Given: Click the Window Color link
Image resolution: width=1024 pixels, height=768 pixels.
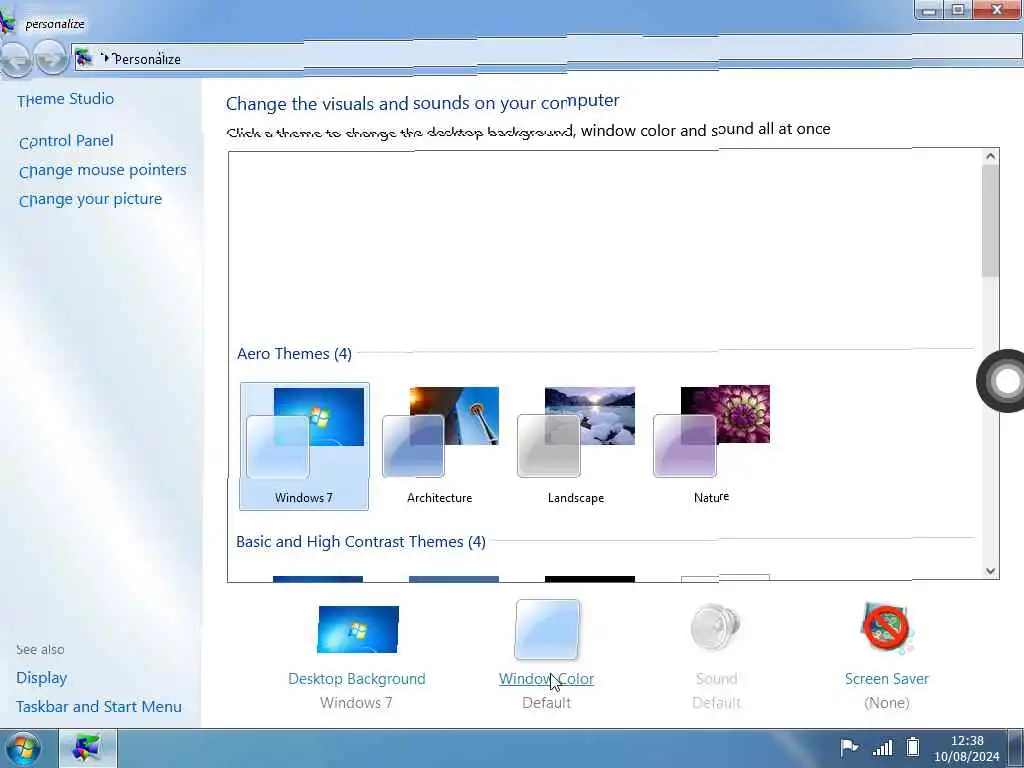Looking at the screenshot, I should click(x=547, y=679).
